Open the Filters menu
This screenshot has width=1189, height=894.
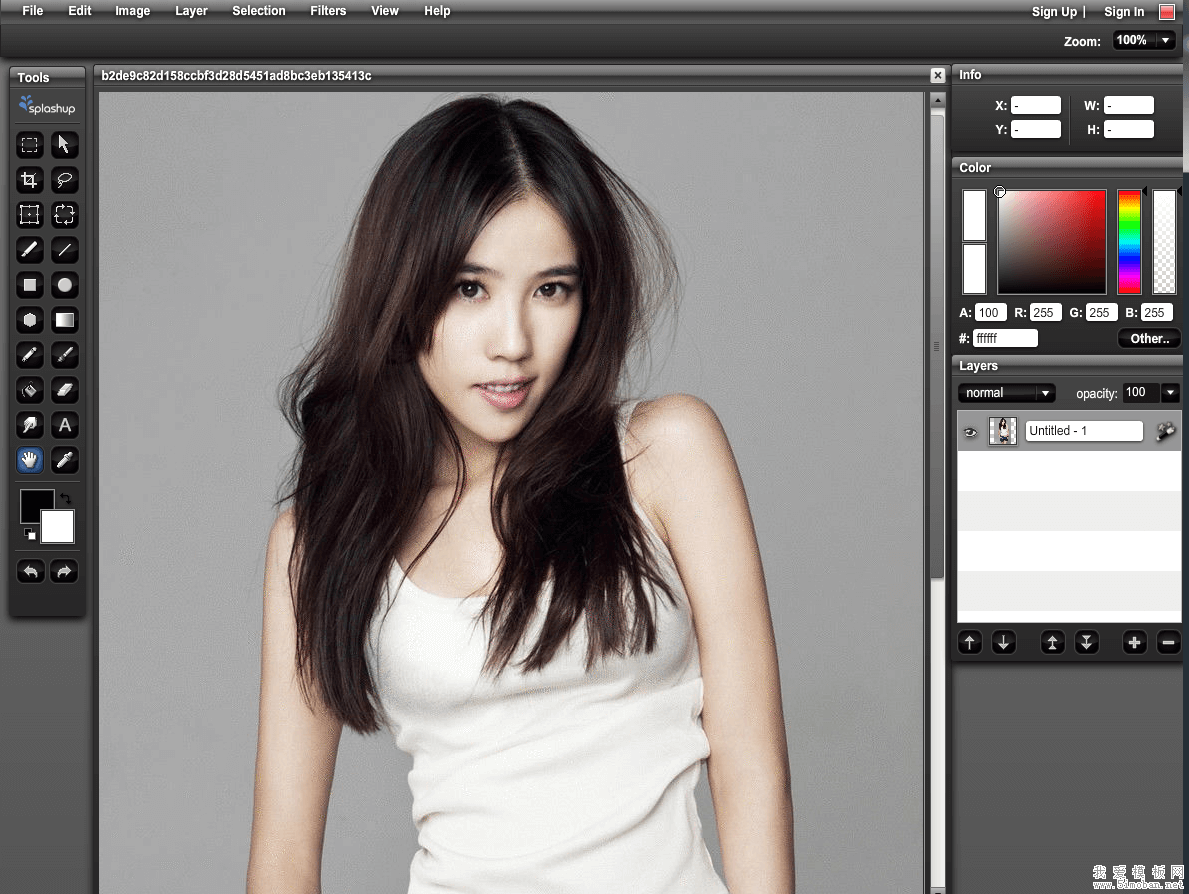[328, 11]
